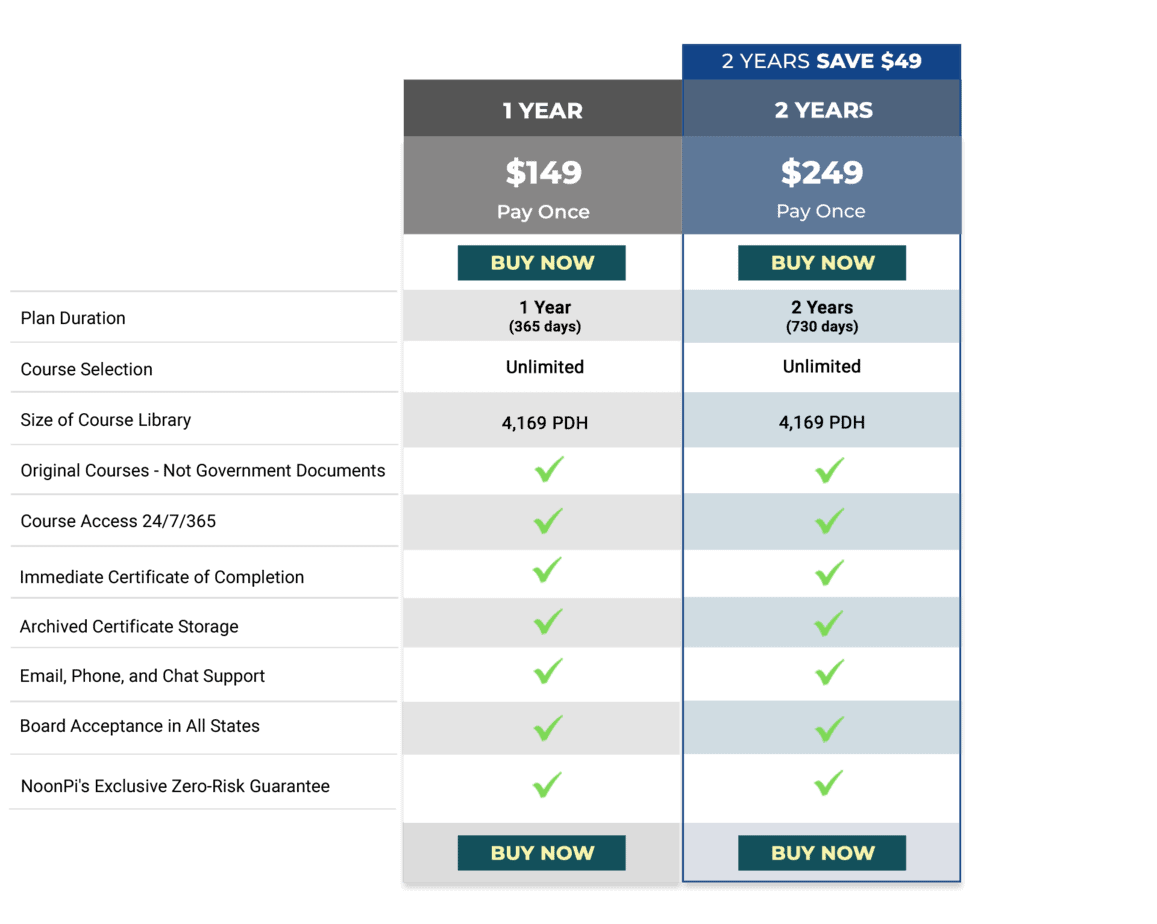Click the $249 Pay Once price cell

822,185
